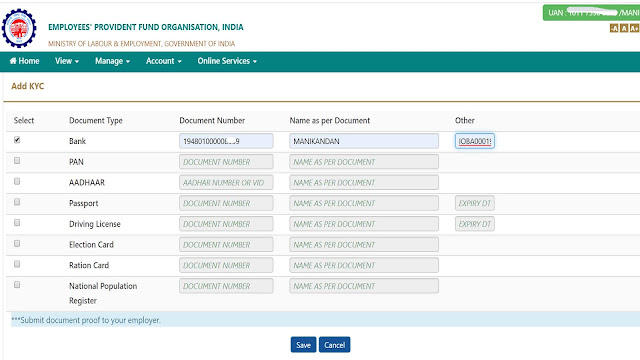This screenshot has width=640, height=360.
Task: Go to Home in navigation bar
Action: click(24, 61)
